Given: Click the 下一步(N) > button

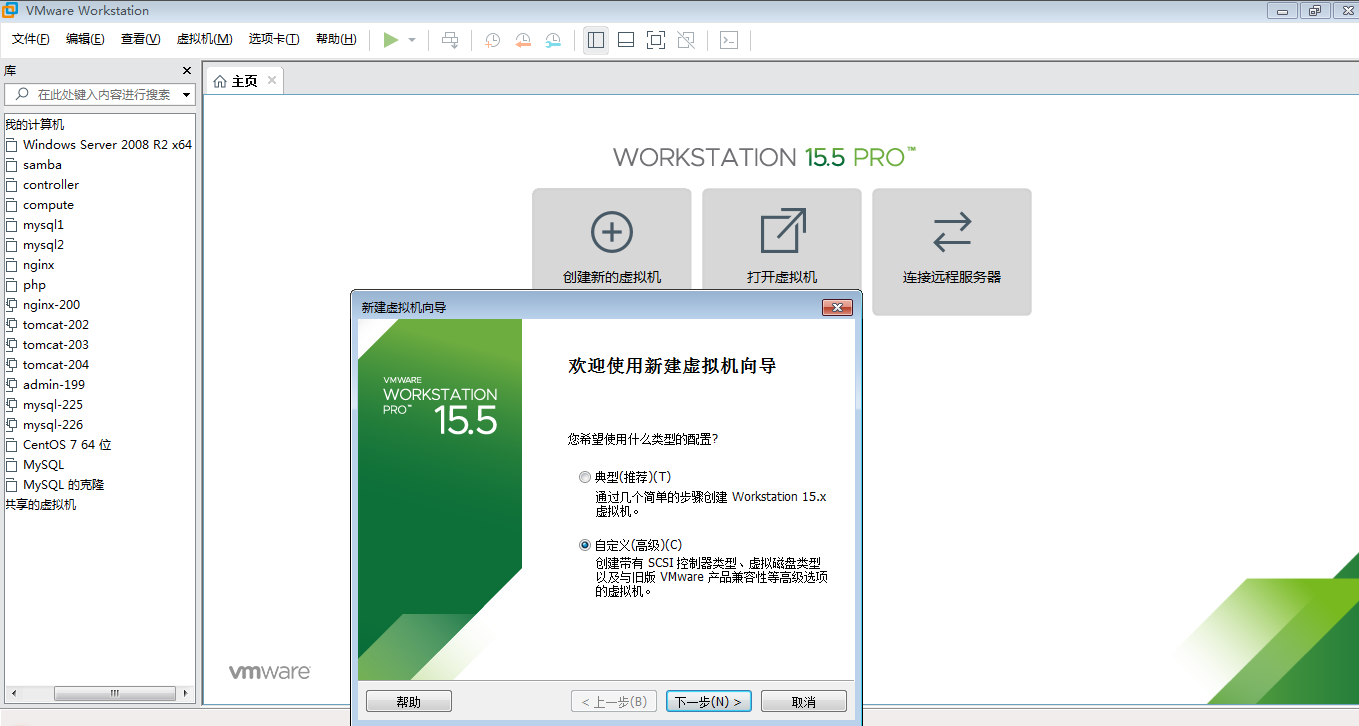Looking at the screenshot, I should [x=709, y=702].
